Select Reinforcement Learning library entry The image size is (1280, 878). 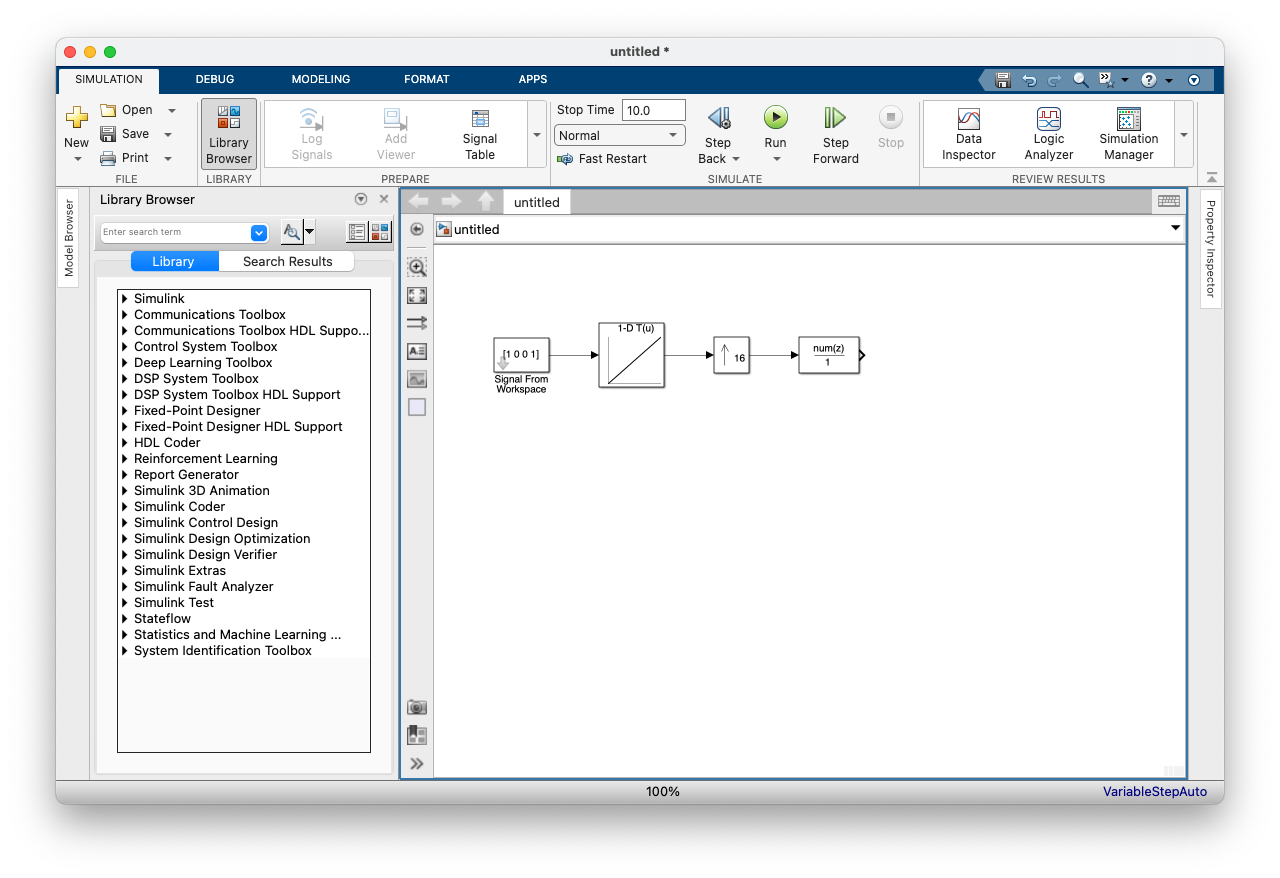pyautogui.click(x=206, y=459)
